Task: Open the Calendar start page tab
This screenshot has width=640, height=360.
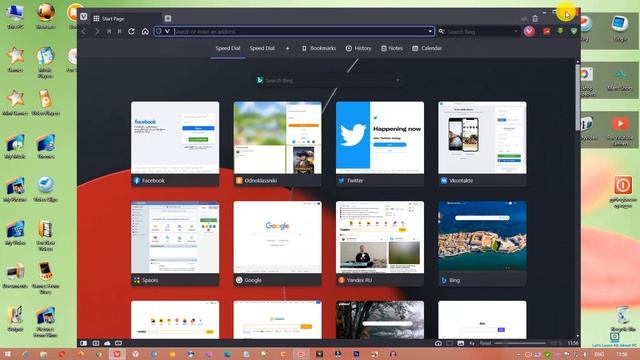Action: [427, 48]
